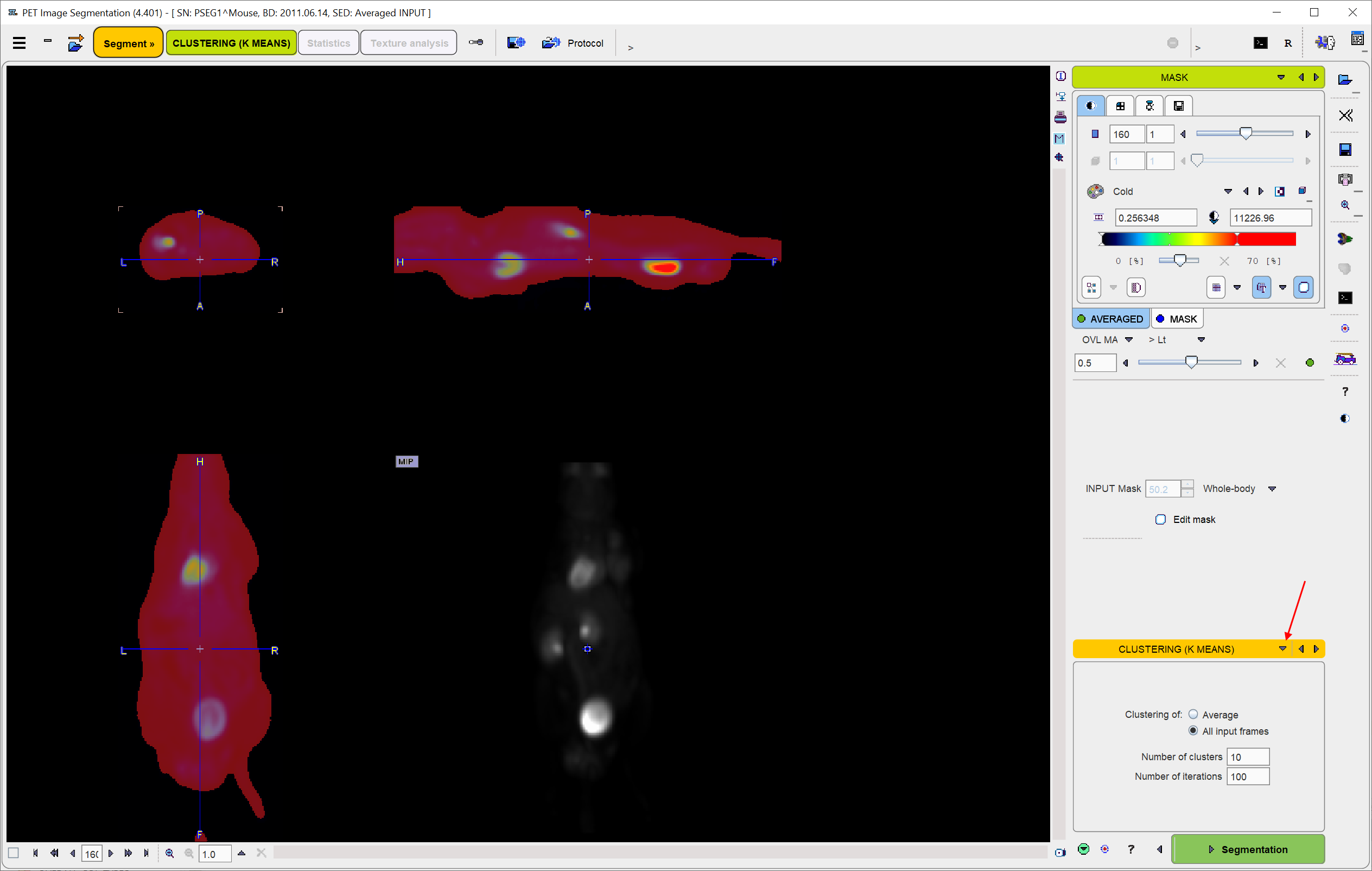Select the All input frames radio button

tap(1193, 731)
